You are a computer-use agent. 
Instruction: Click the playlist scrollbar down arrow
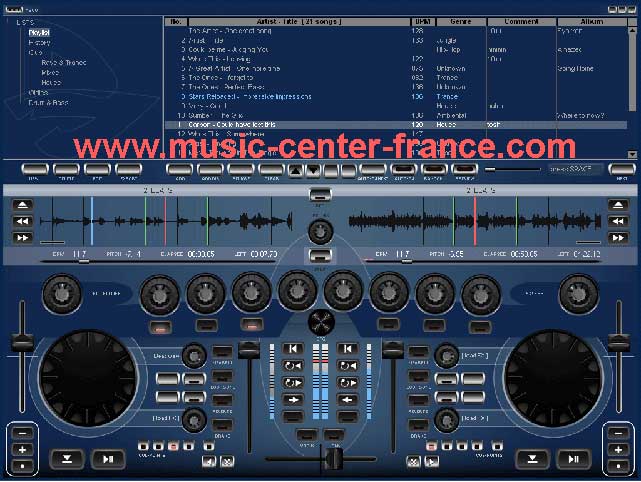[x=632, y=154]
